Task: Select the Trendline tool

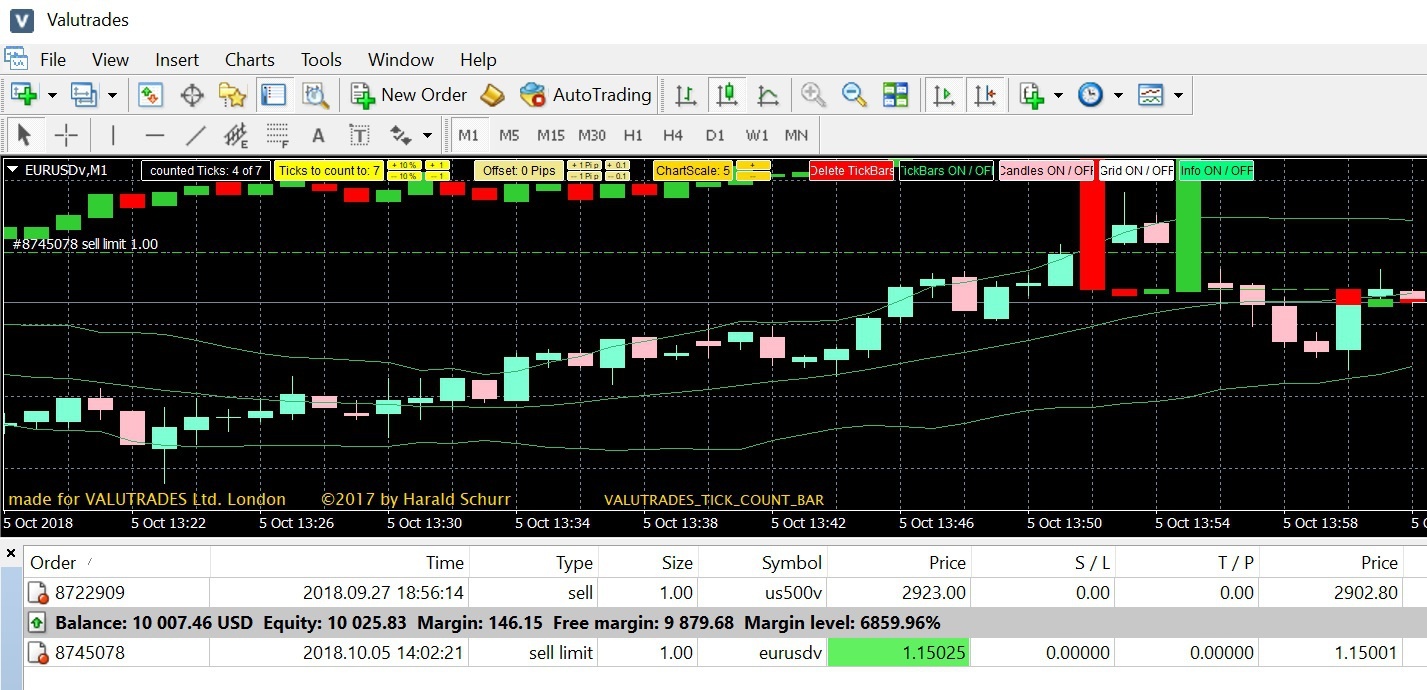Action: point(195,135)
